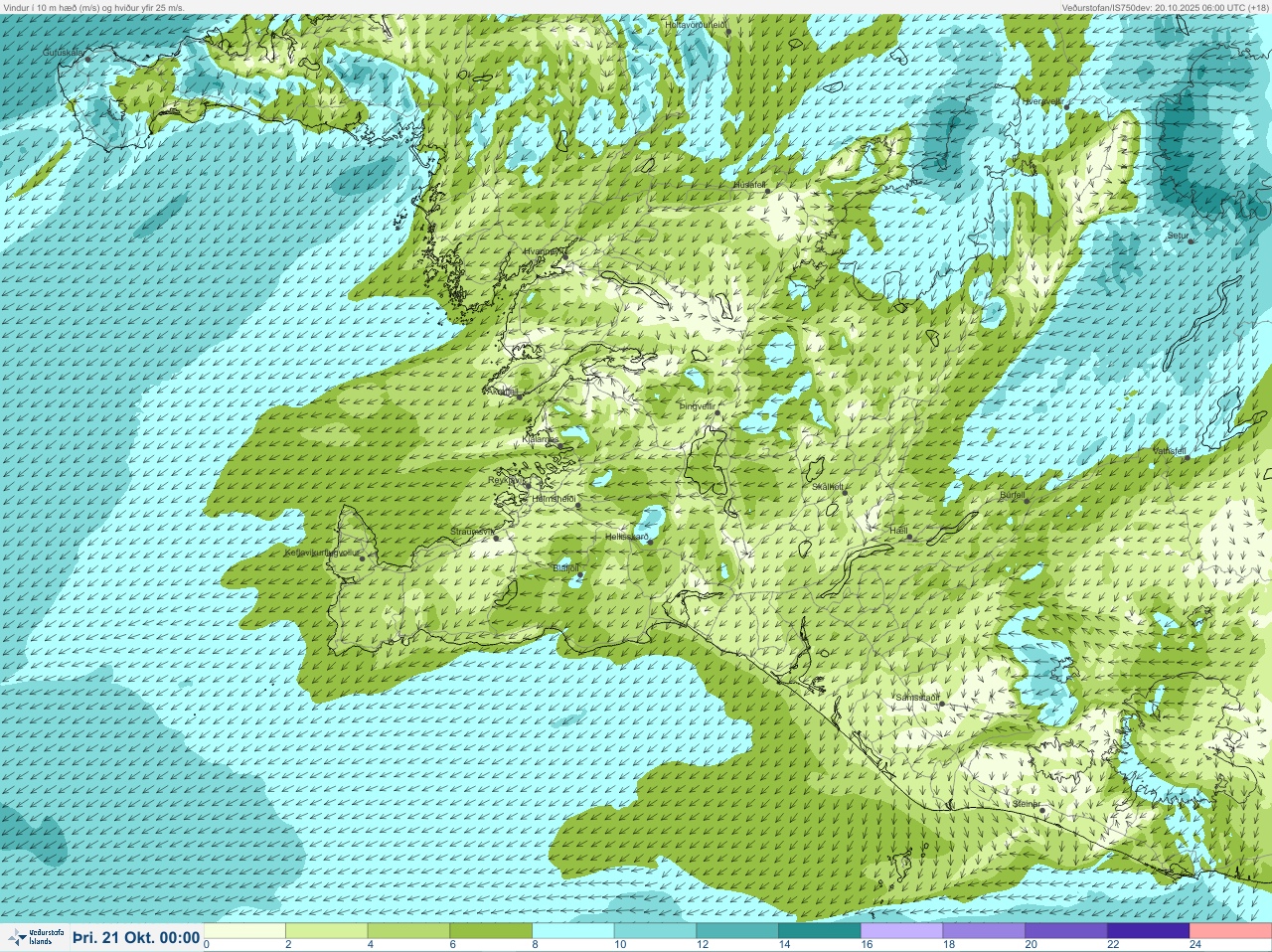
Task: Click the 'Veðurstofan/IS750dev' run timestamp text
Action: click(1165, 7)
